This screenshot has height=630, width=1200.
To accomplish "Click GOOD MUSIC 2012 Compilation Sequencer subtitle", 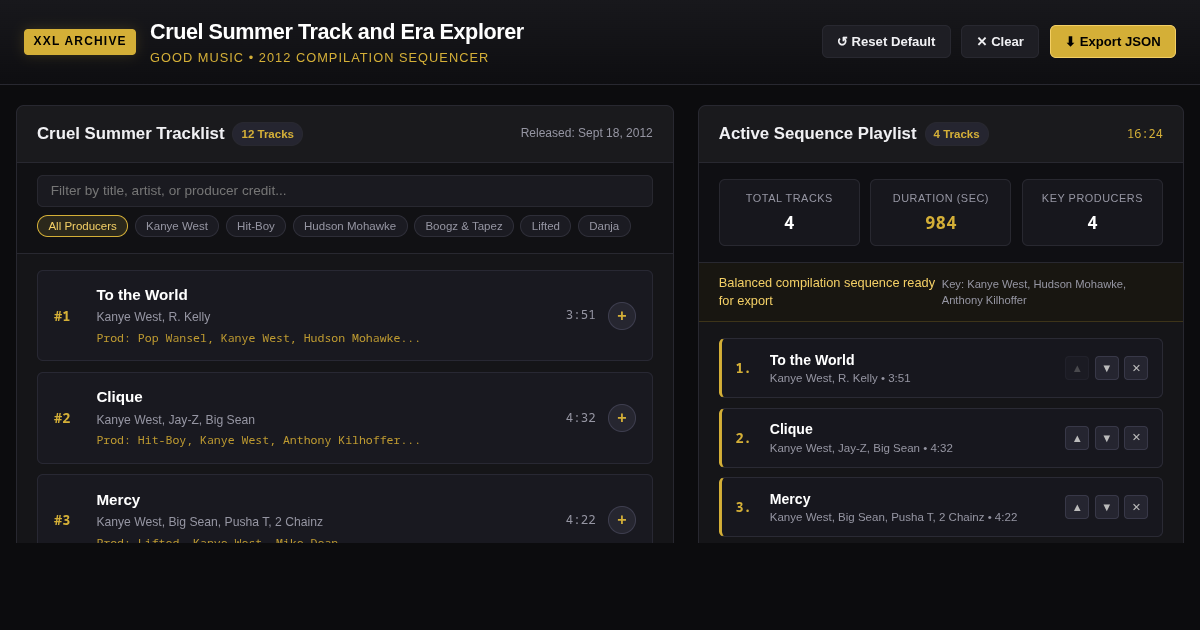I will 320,58.
